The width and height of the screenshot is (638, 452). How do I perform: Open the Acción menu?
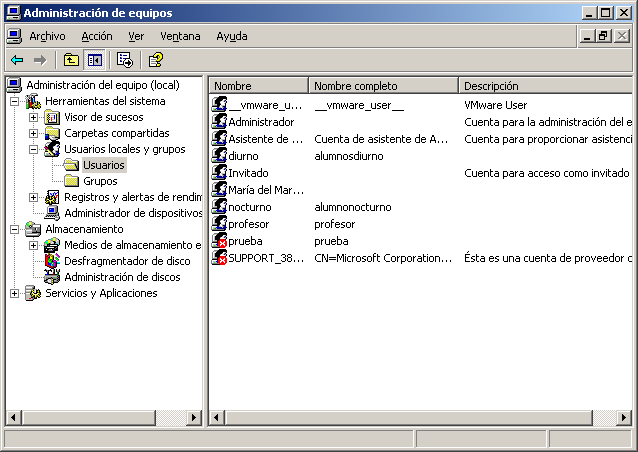[96, 36]
